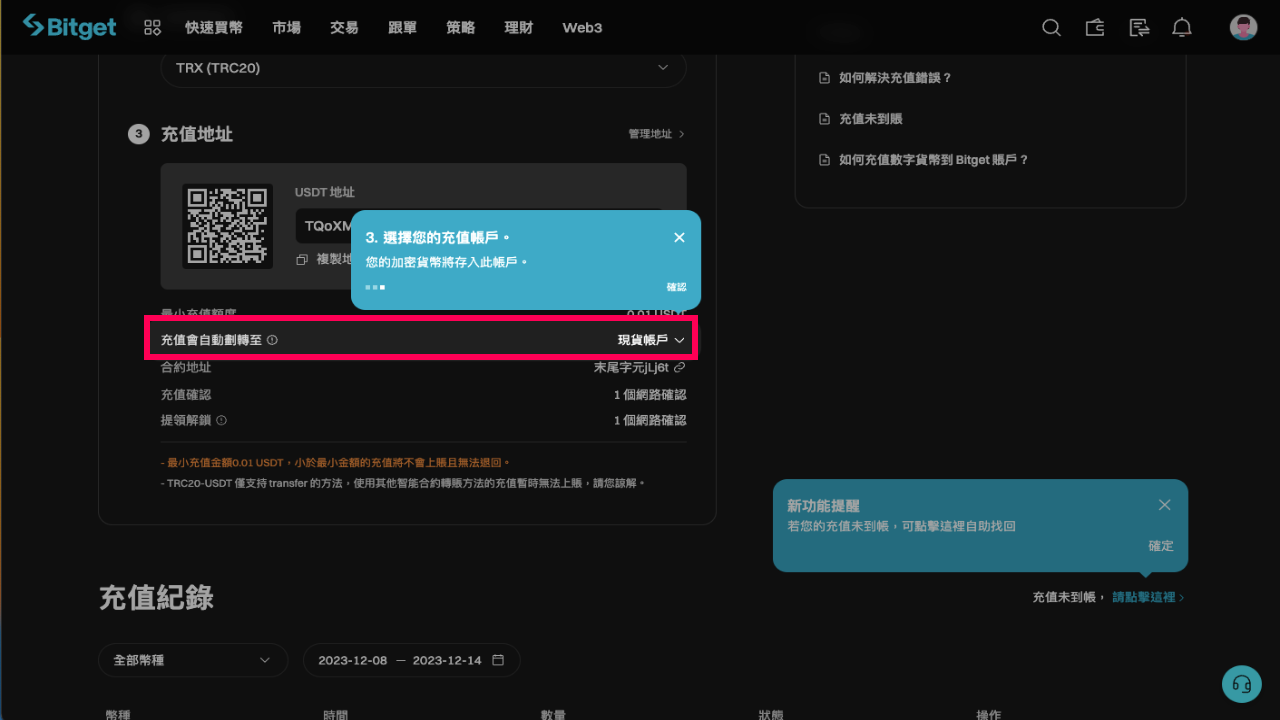
Task: Click 確認 in the tutorial tooltip
Action: (677, 286)
